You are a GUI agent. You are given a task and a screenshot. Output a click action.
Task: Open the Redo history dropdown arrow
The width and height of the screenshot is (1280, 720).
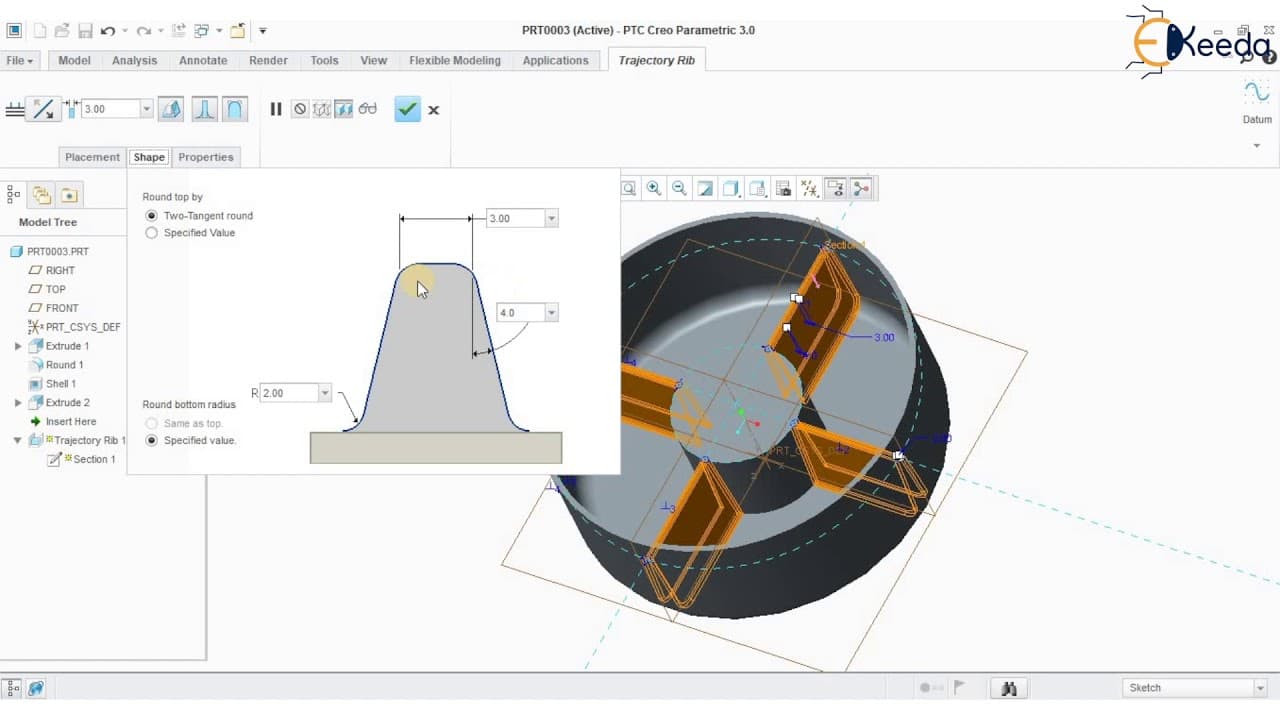coord(160,31)
